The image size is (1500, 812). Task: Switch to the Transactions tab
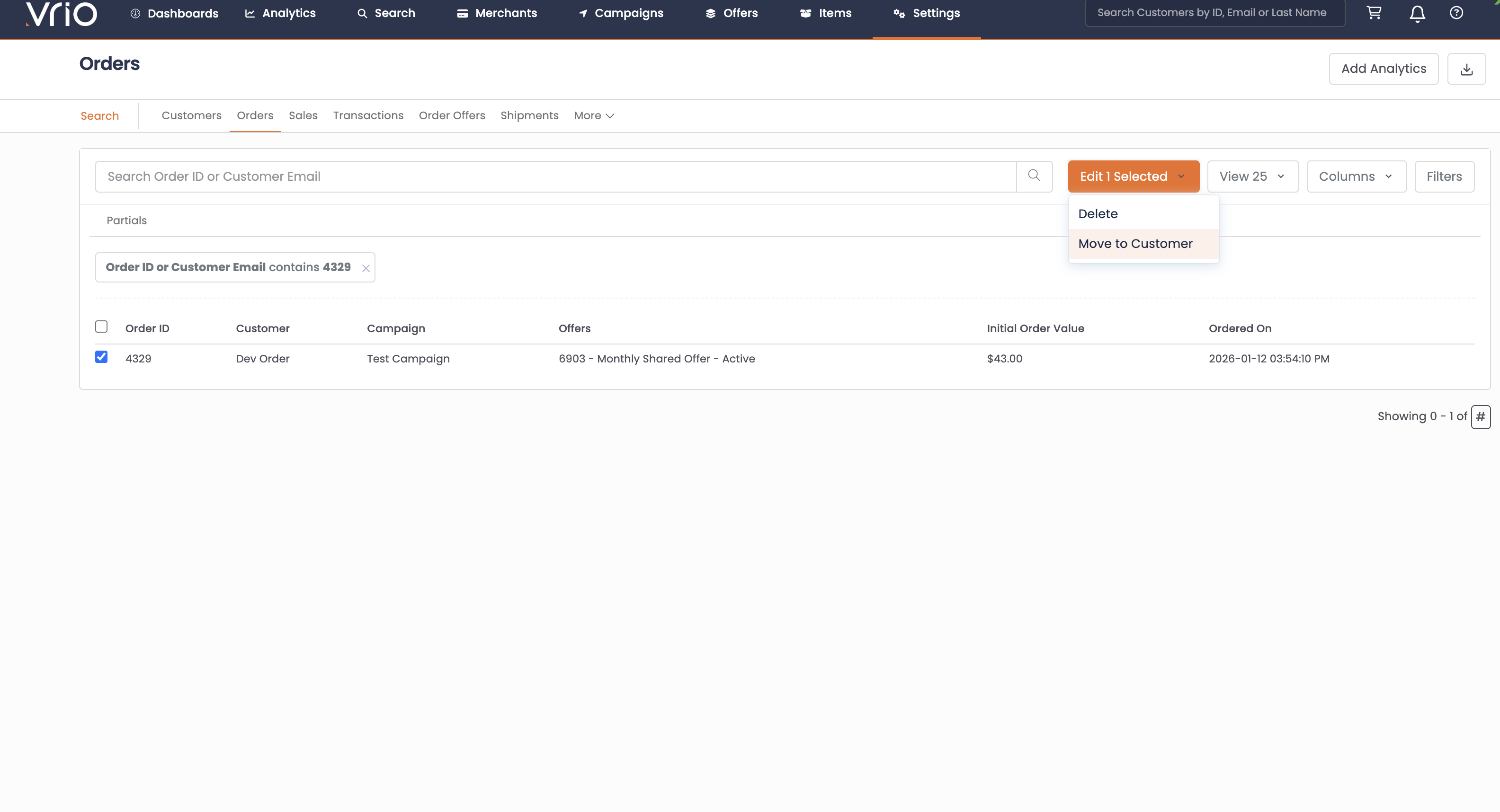(368, 116)
